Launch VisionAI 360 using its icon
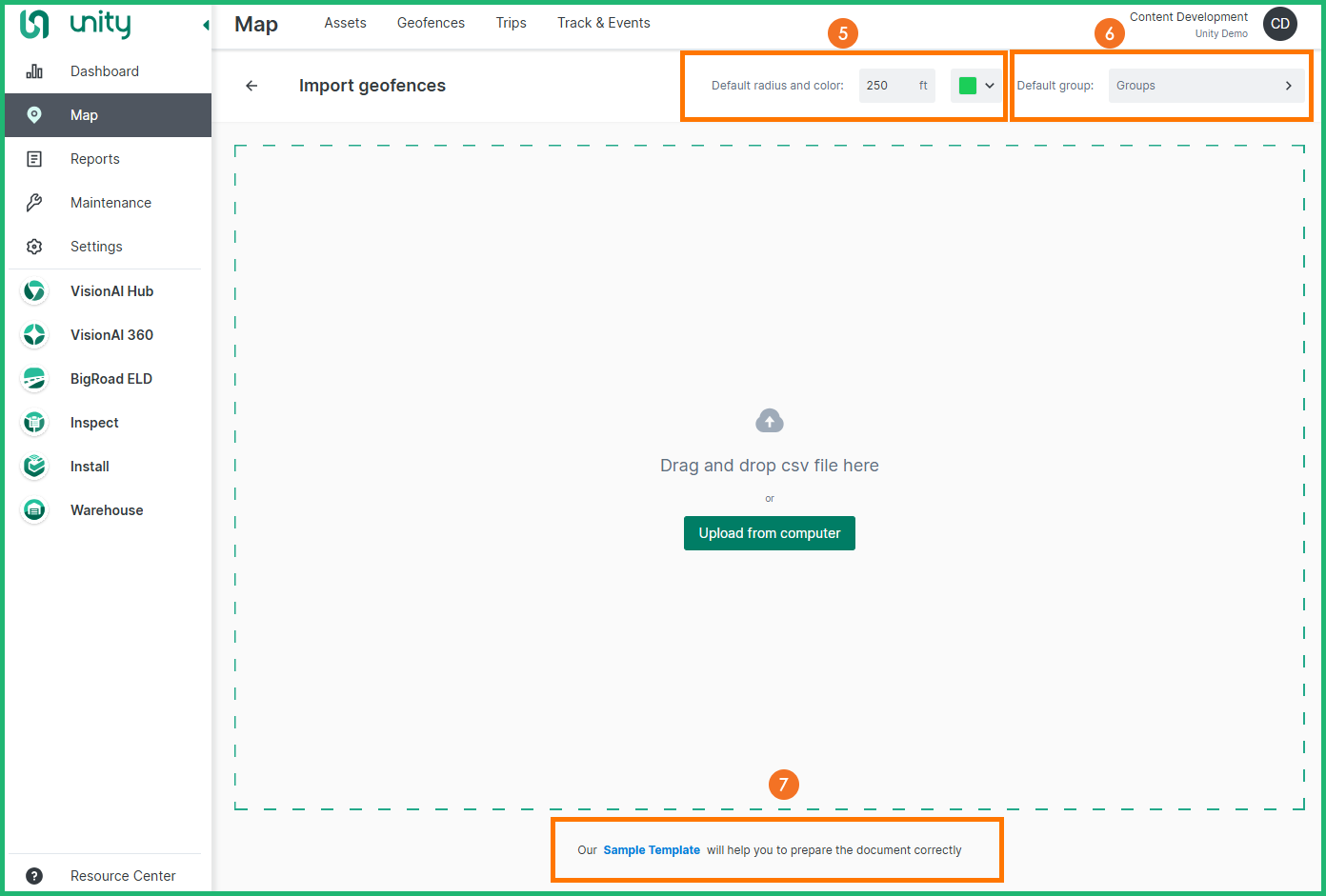This screenshot has width=1326, height=896. click(34, 335)
